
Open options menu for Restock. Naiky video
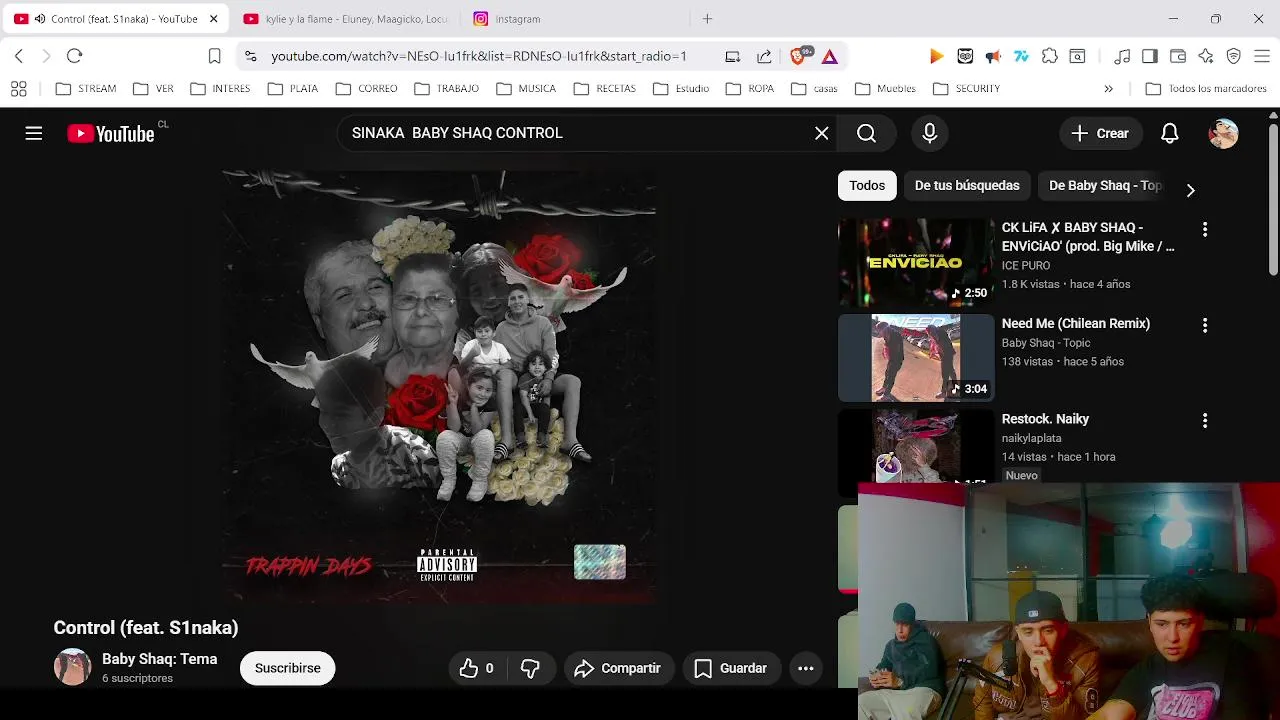[1205, 421]
